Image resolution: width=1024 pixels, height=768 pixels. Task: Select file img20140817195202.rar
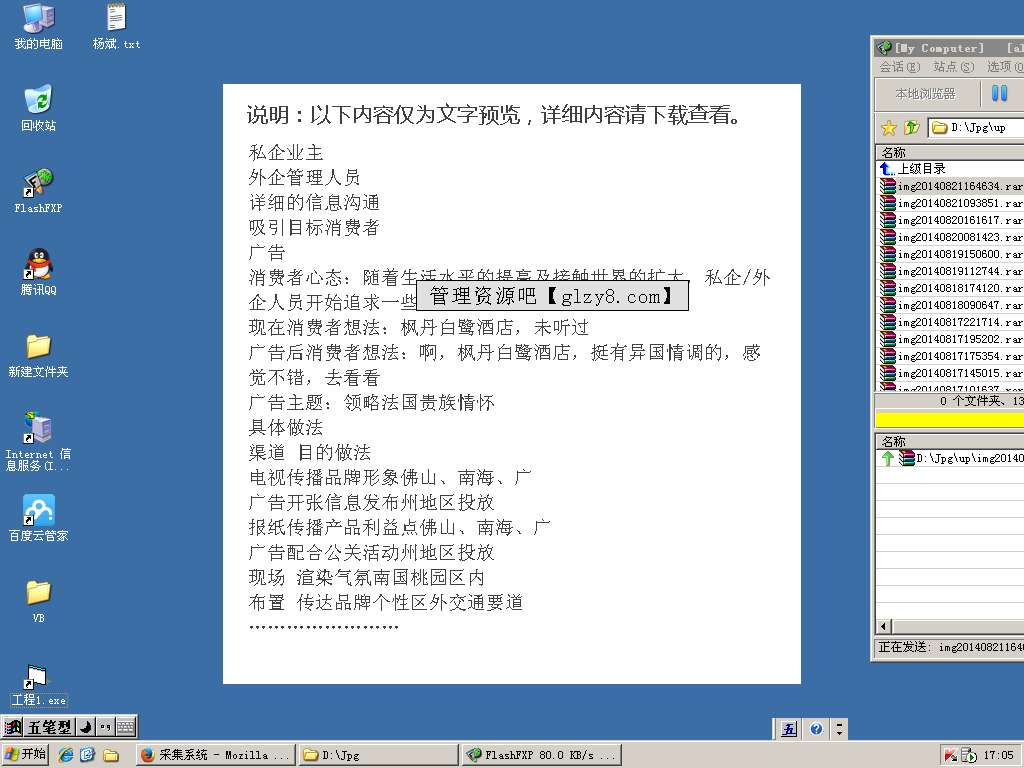pyautogui.click(x=950, y=339)
